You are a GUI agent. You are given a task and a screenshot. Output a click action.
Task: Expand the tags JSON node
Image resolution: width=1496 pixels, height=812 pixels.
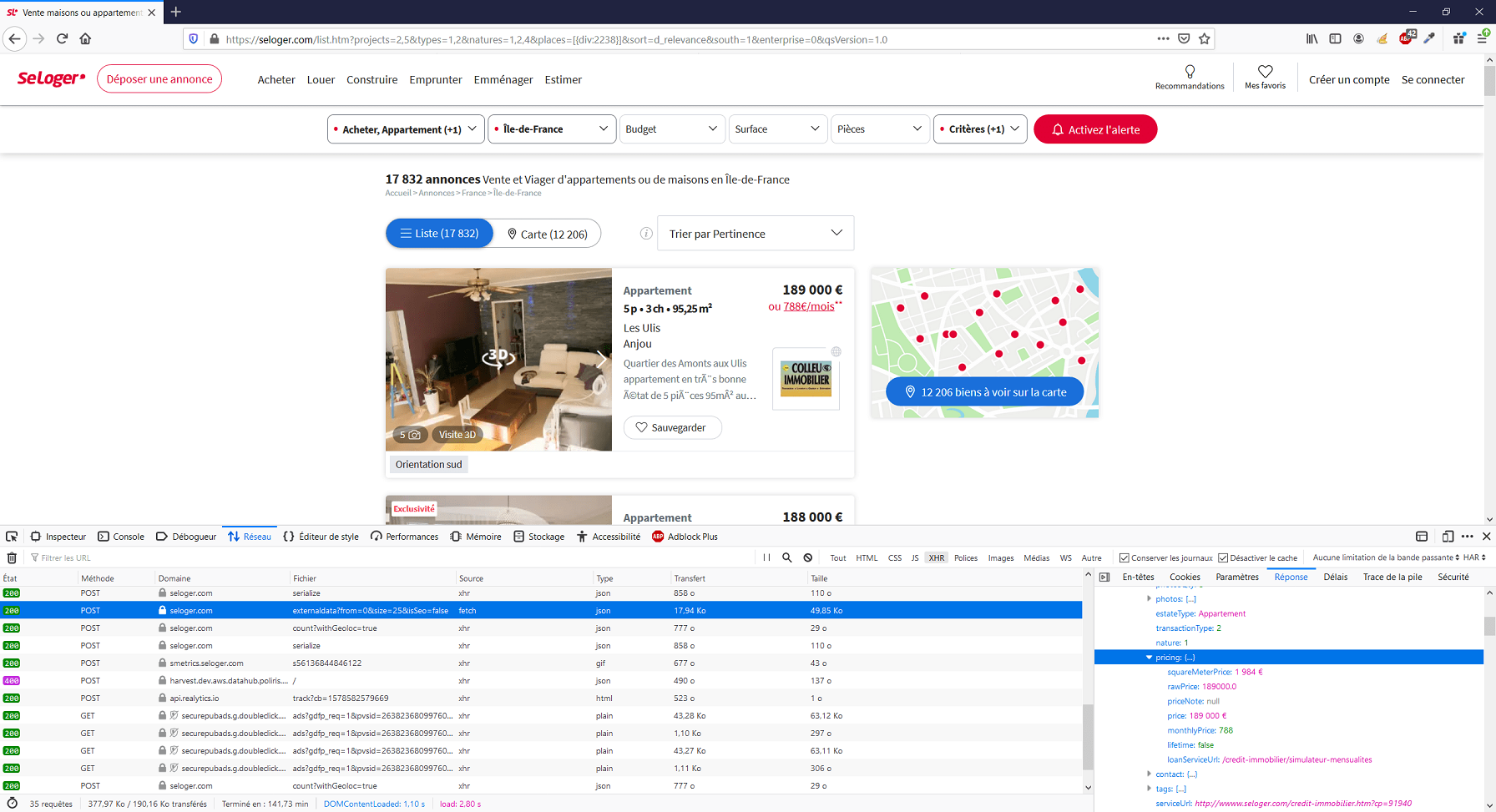(1149, 789)
